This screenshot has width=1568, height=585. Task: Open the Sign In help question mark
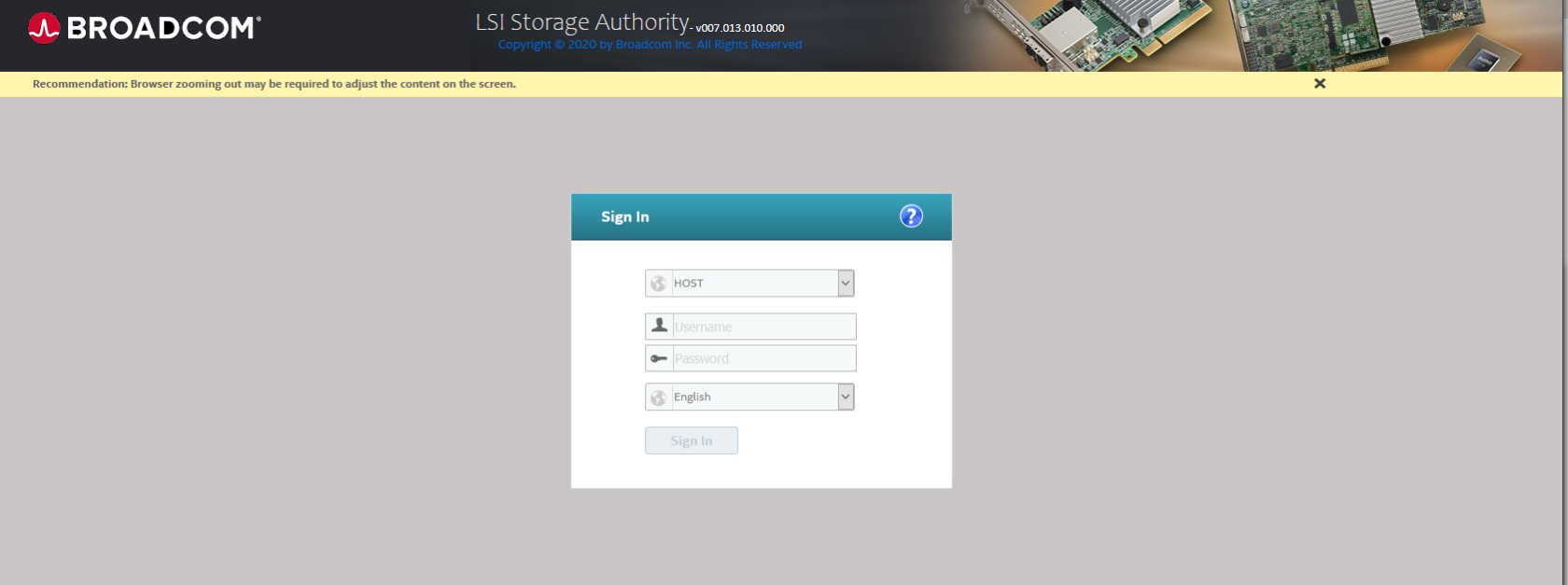tap(911, 216)
